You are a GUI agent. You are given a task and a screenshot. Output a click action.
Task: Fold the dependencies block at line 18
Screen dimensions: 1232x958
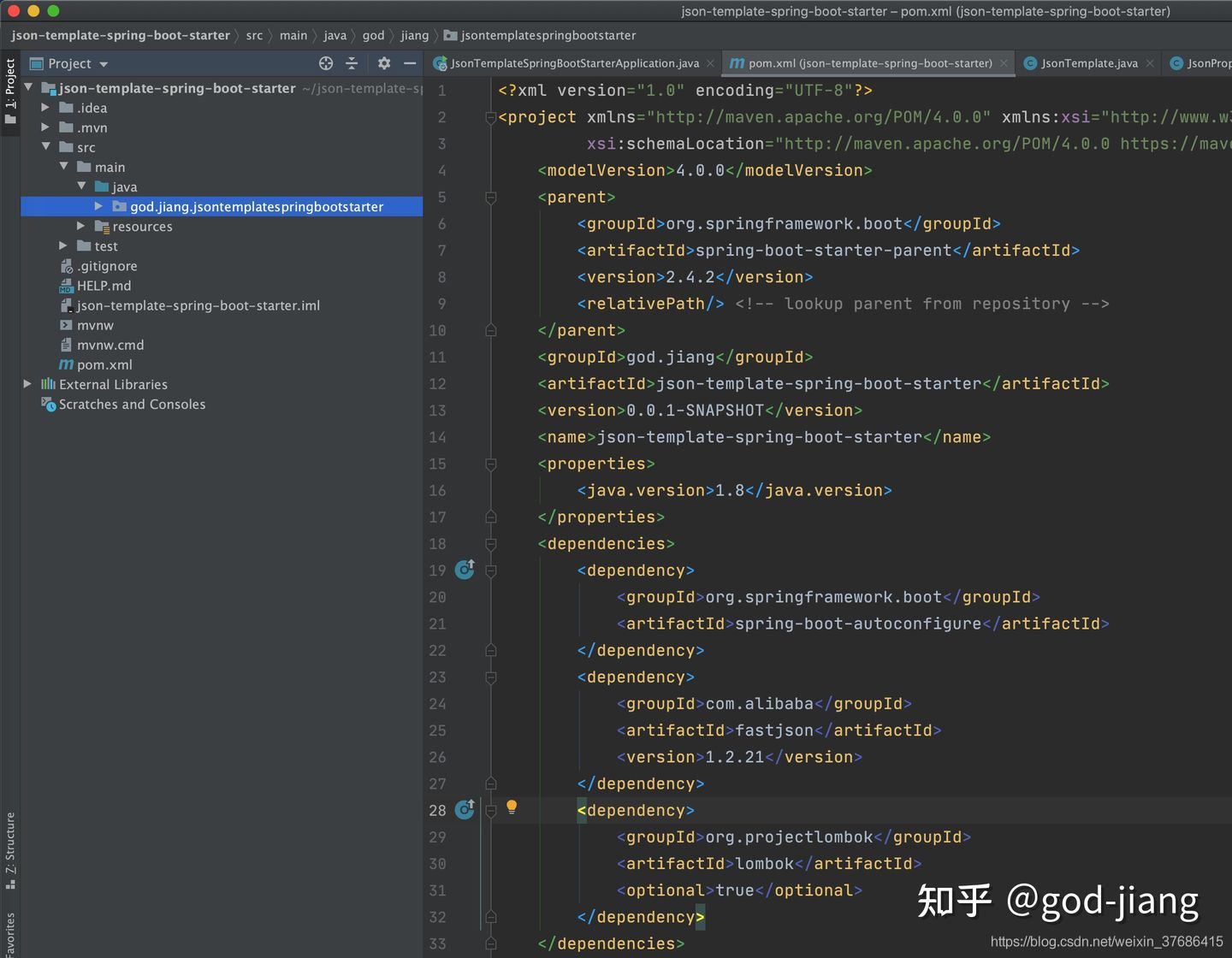[x=491, y=544]
